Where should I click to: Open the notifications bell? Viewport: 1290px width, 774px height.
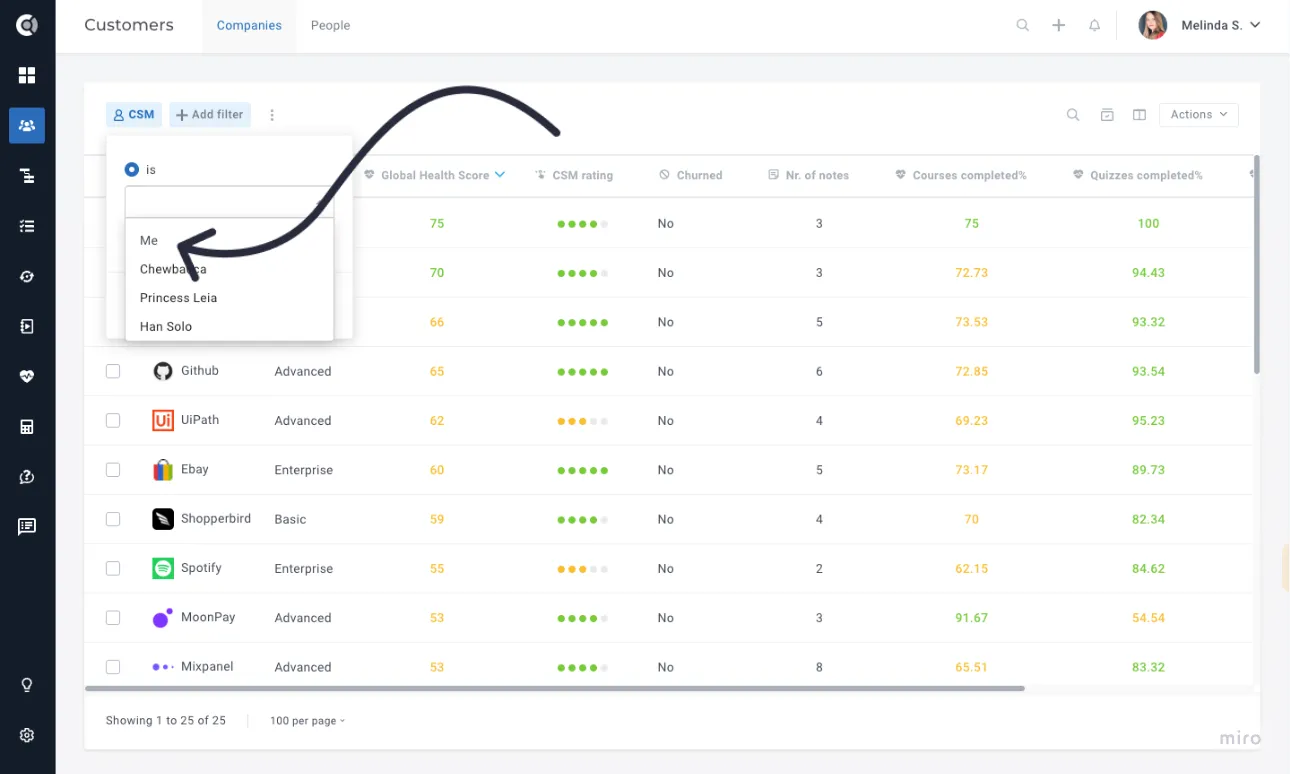(x=1095, y=26)
